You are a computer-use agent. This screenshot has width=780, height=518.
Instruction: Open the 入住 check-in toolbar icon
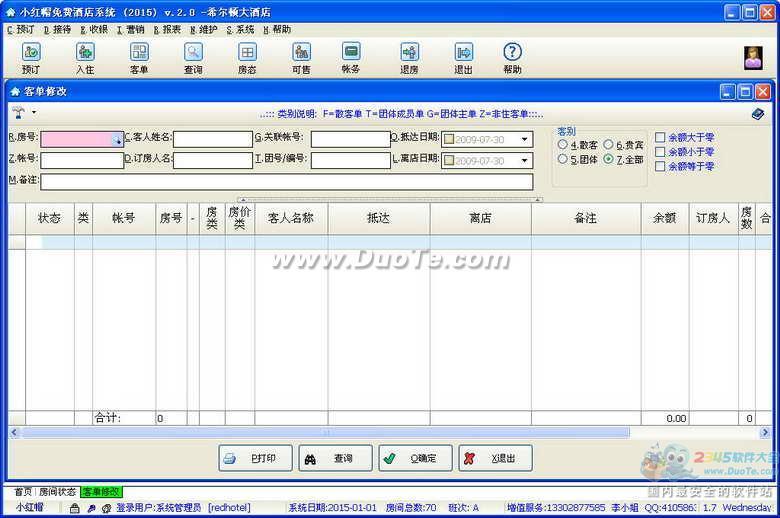[85, 52]
